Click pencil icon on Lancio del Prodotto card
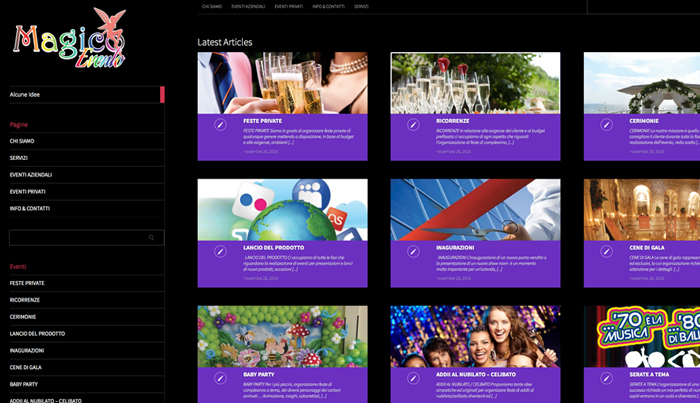The width and height of the screenshot is (700, 403). [220, 252]
